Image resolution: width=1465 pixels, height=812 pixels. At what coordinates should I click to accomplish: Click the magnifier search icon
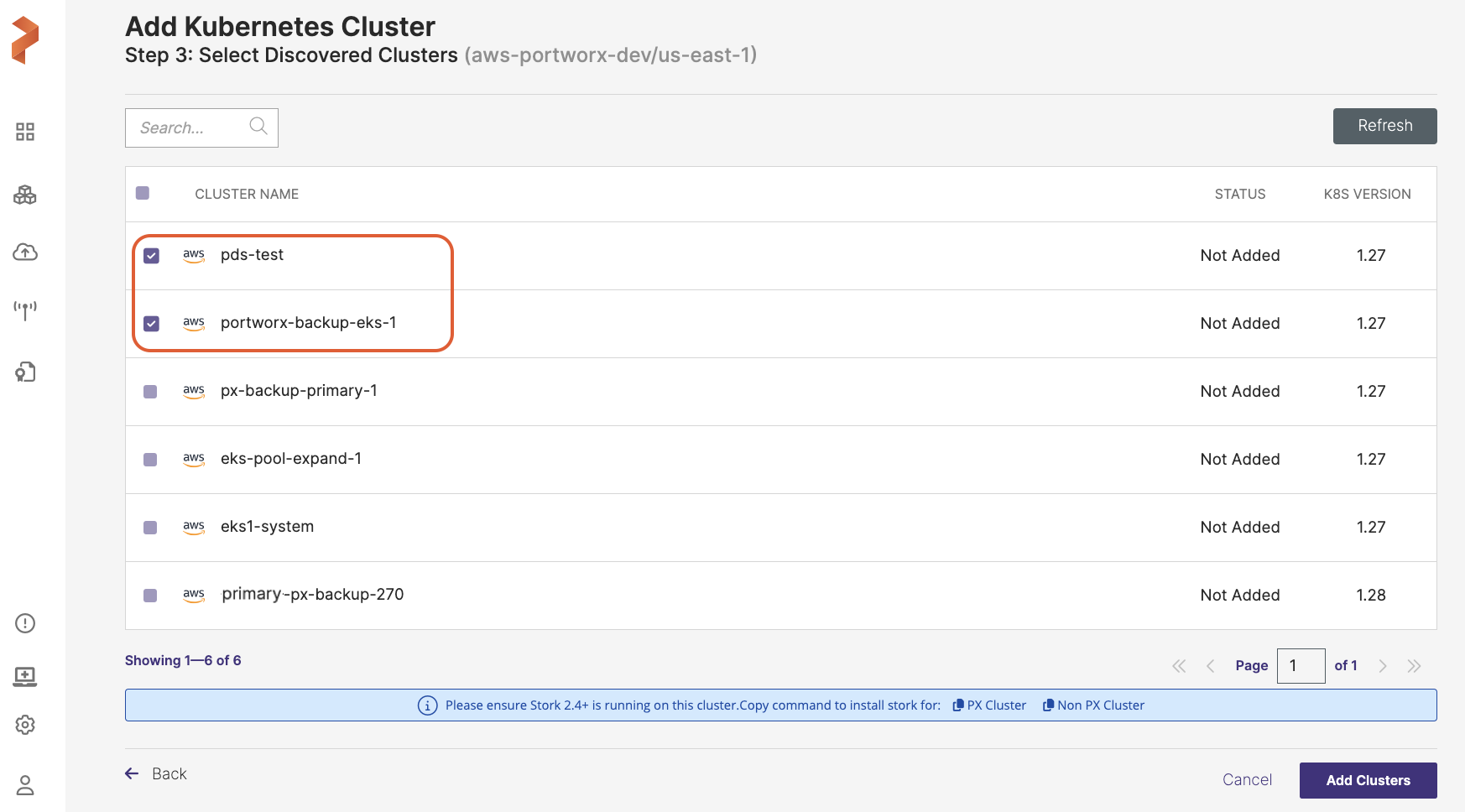pyautogui.click(x=258, y=126)
